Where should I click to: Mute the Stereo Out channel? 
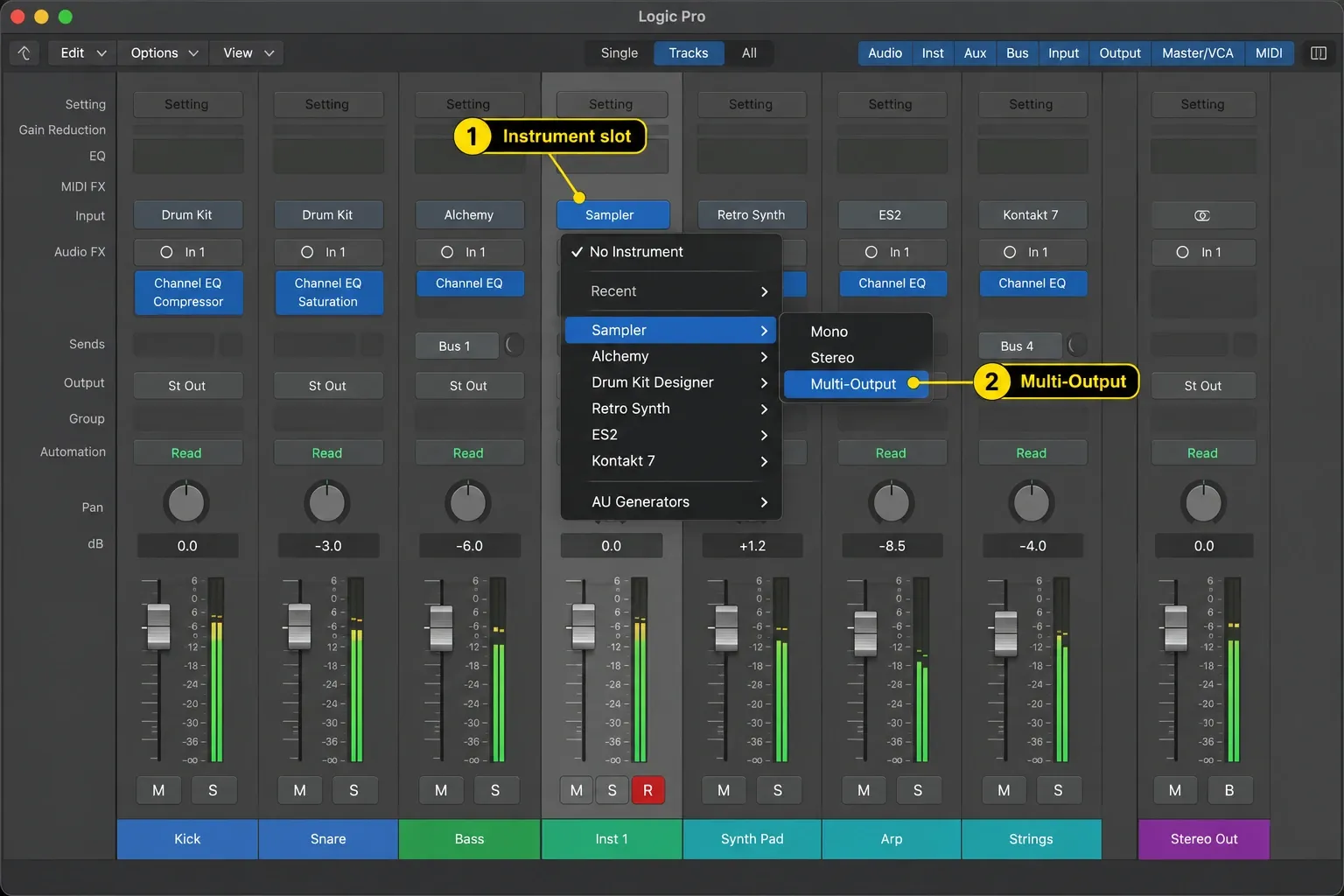click(1175, 790)
